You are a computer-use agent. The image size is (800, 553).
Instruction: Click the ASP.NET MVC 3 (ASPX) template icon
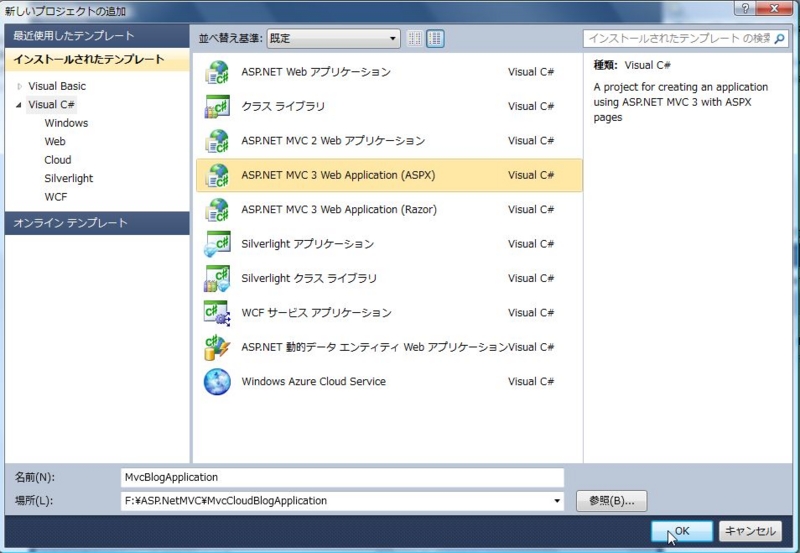[x=217, y=175]
